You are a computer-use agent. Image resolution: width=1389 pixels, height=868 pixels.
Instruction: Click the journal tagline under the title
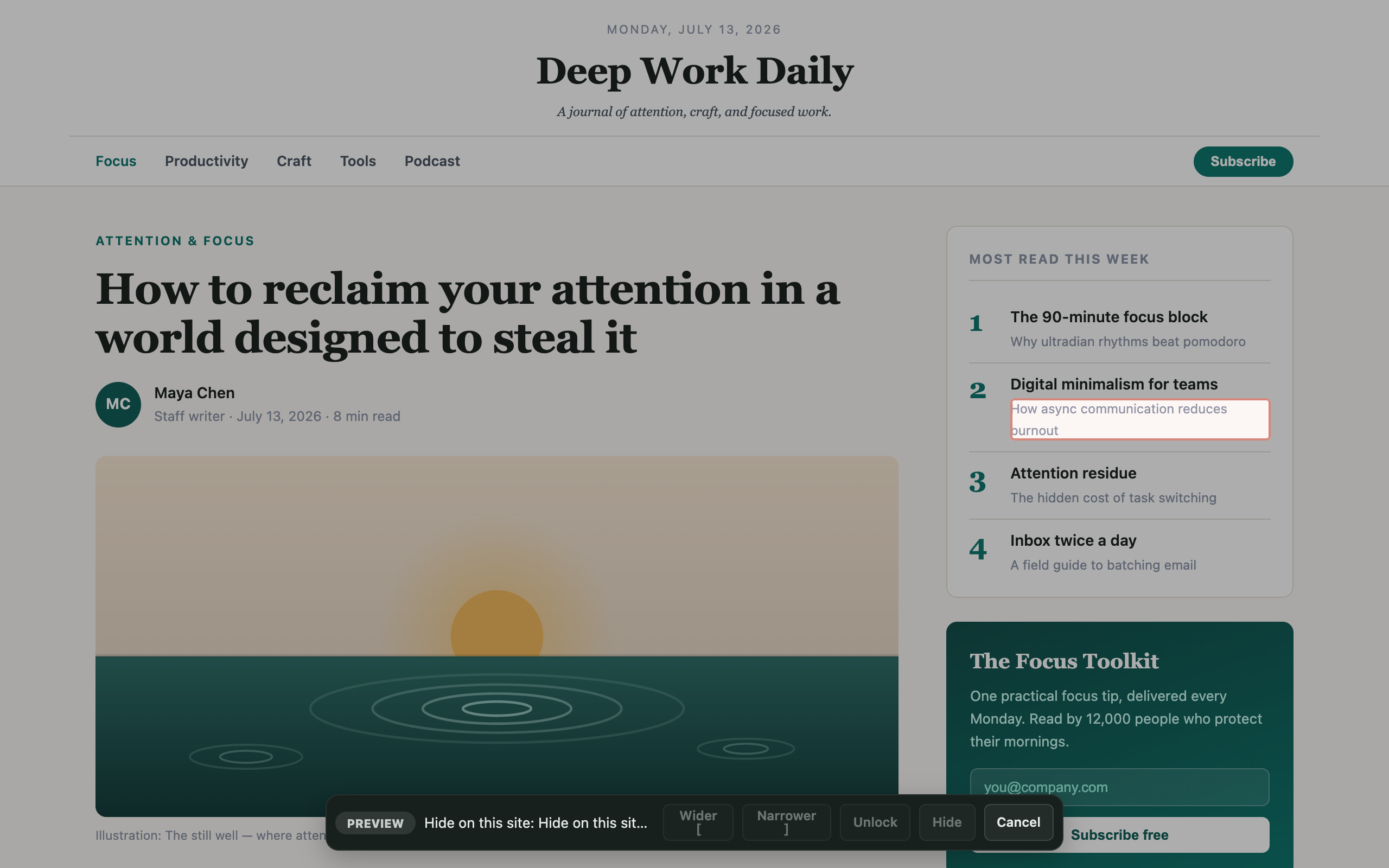point(694,111)
